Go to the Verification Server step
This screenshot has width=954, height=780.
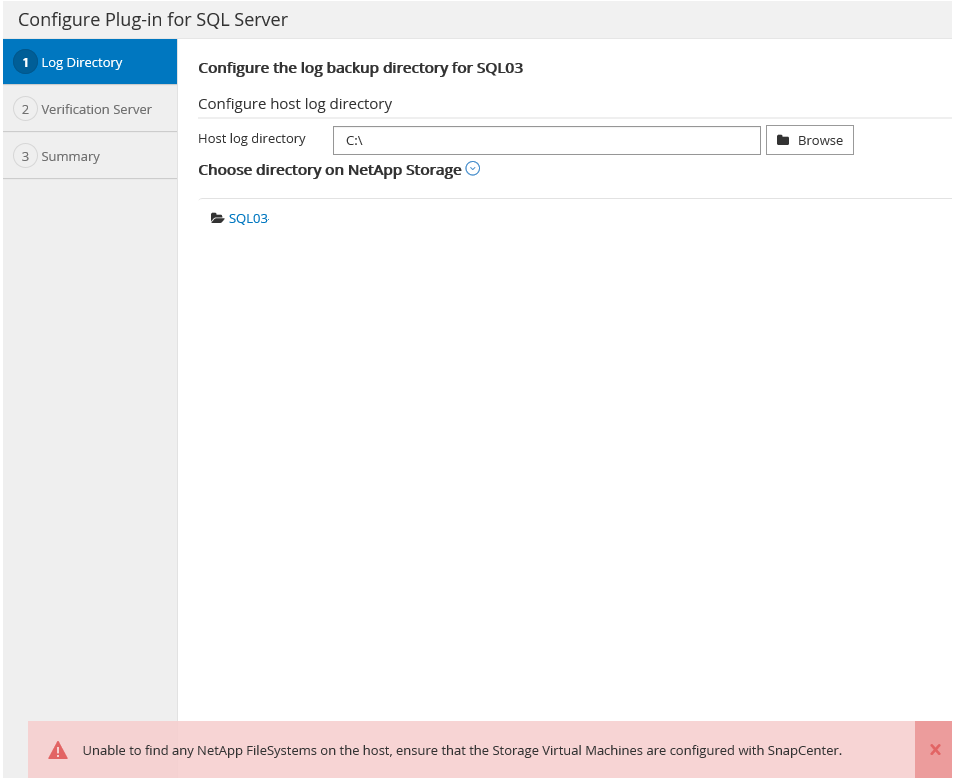point(96,109)
